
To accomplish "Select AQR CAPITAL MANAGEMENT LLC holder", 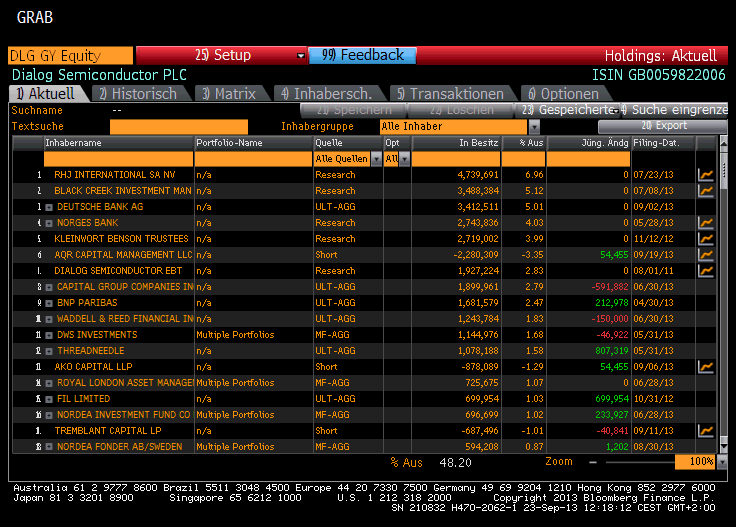I will click(123, 255).
